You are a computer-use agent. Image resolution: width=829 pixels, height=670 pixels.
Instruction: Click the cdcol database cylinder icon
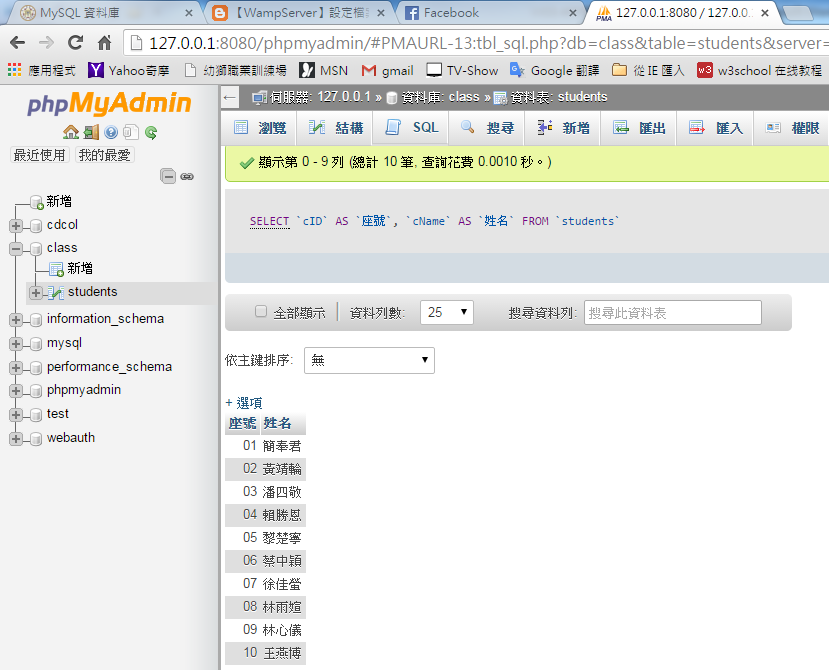pyautogui.click(x=36, y=226)
